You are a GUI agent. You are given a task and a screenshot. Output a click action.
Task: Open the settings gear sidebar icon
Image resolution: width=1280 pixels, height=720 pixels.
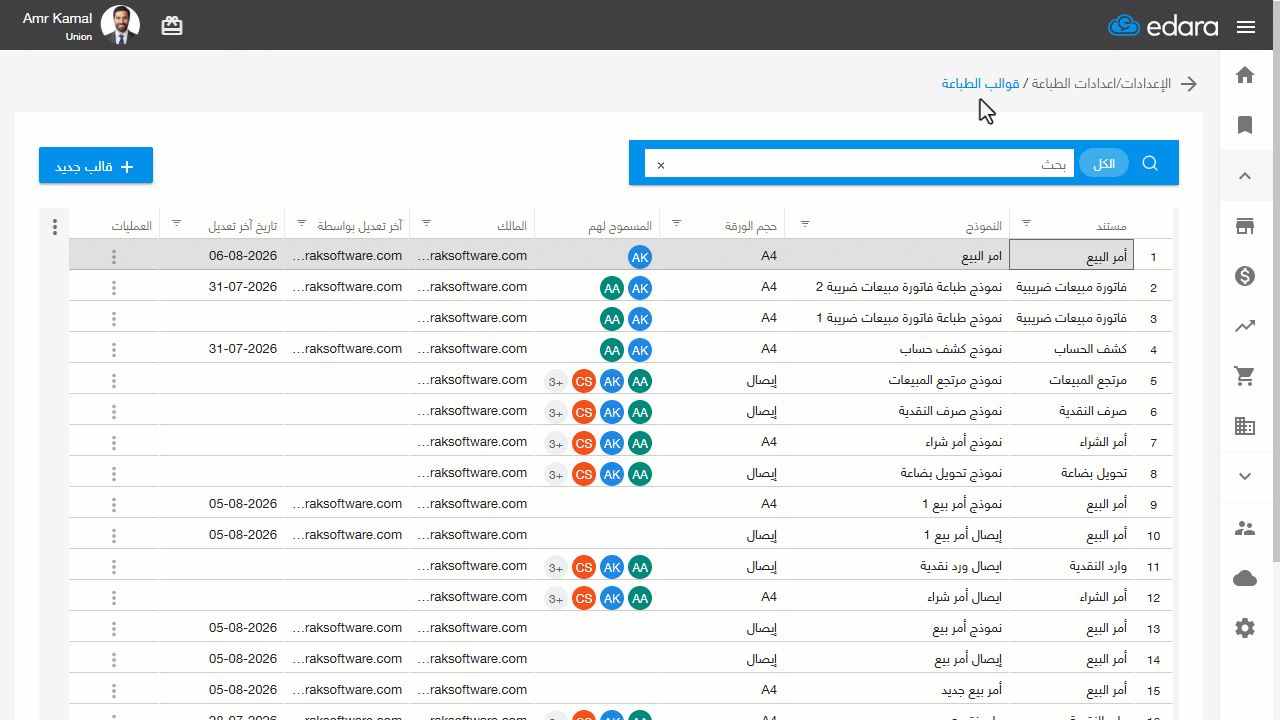[x=1245, y=628]
